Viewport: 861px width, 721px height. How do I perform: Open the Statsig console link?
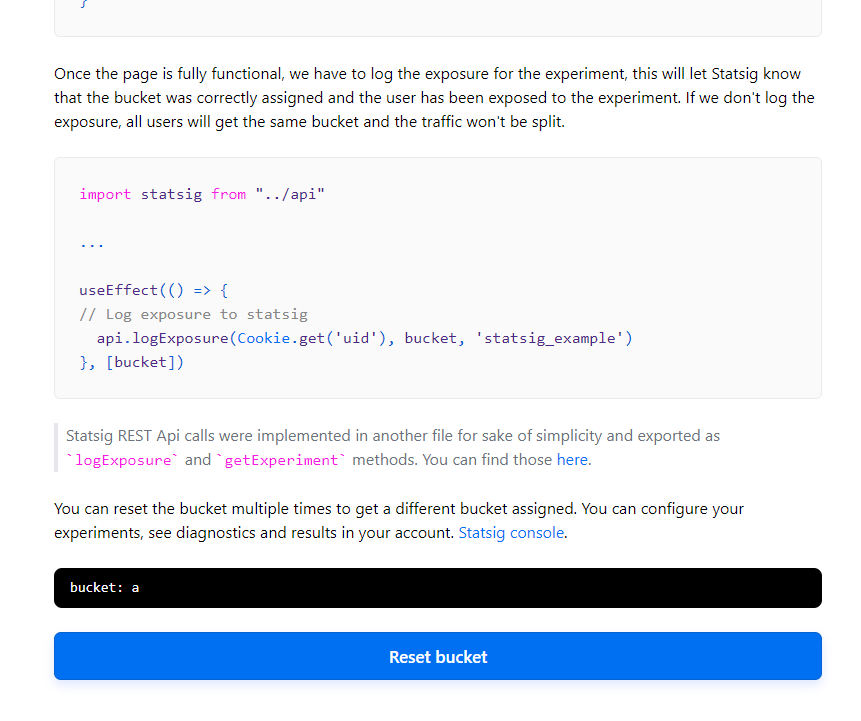click(511, 533)
